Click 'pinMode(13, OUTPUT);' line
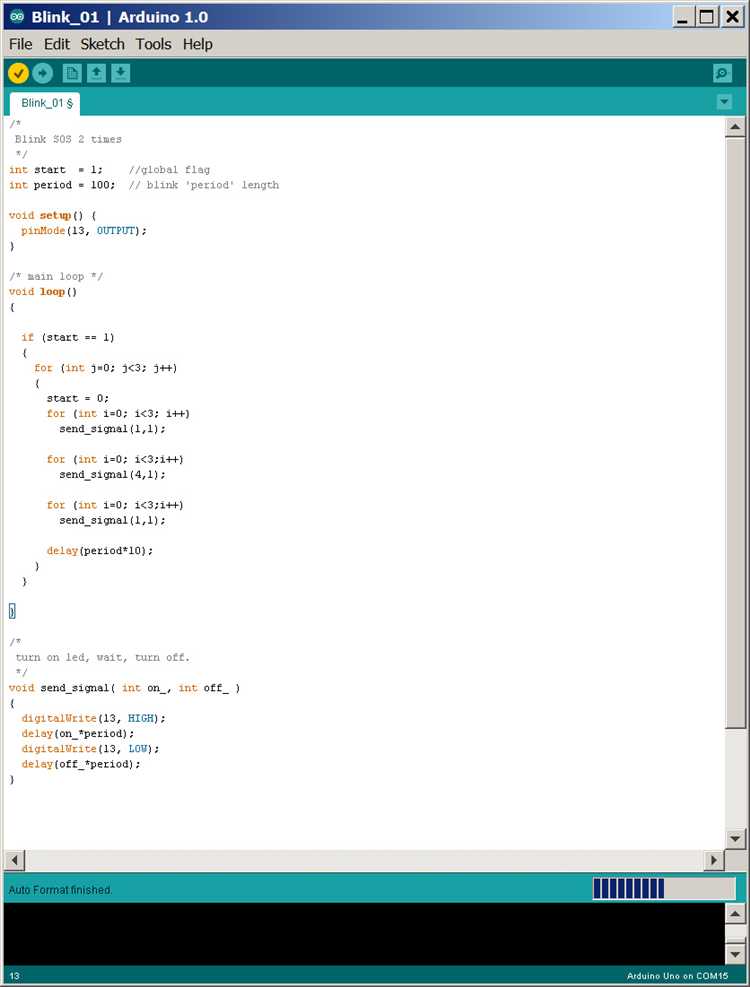This screenshot has width=750, height=987. [x=84, y=231]
